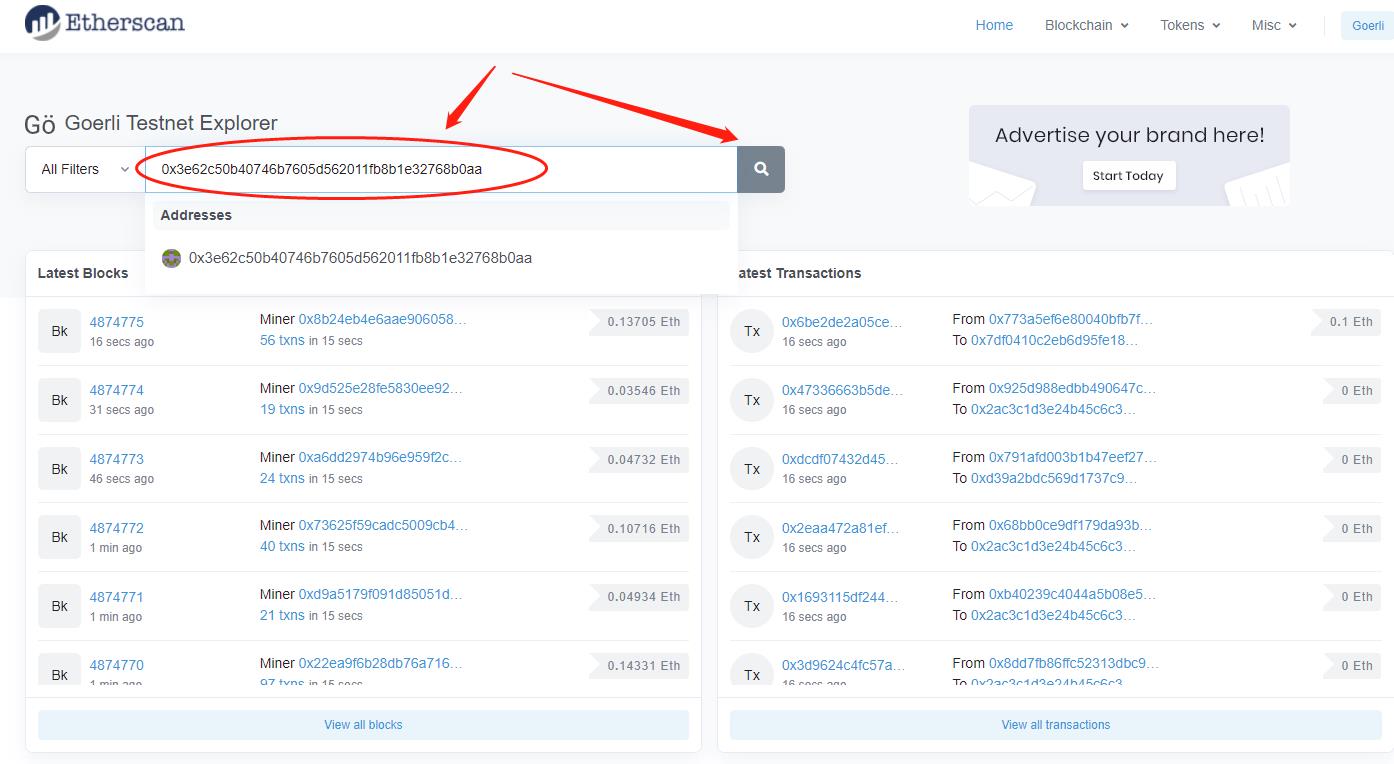
Task: Open sender address 0x773a5ef6e80040bfb7f
Action: pyautogui.click(x=1071, y=319)
